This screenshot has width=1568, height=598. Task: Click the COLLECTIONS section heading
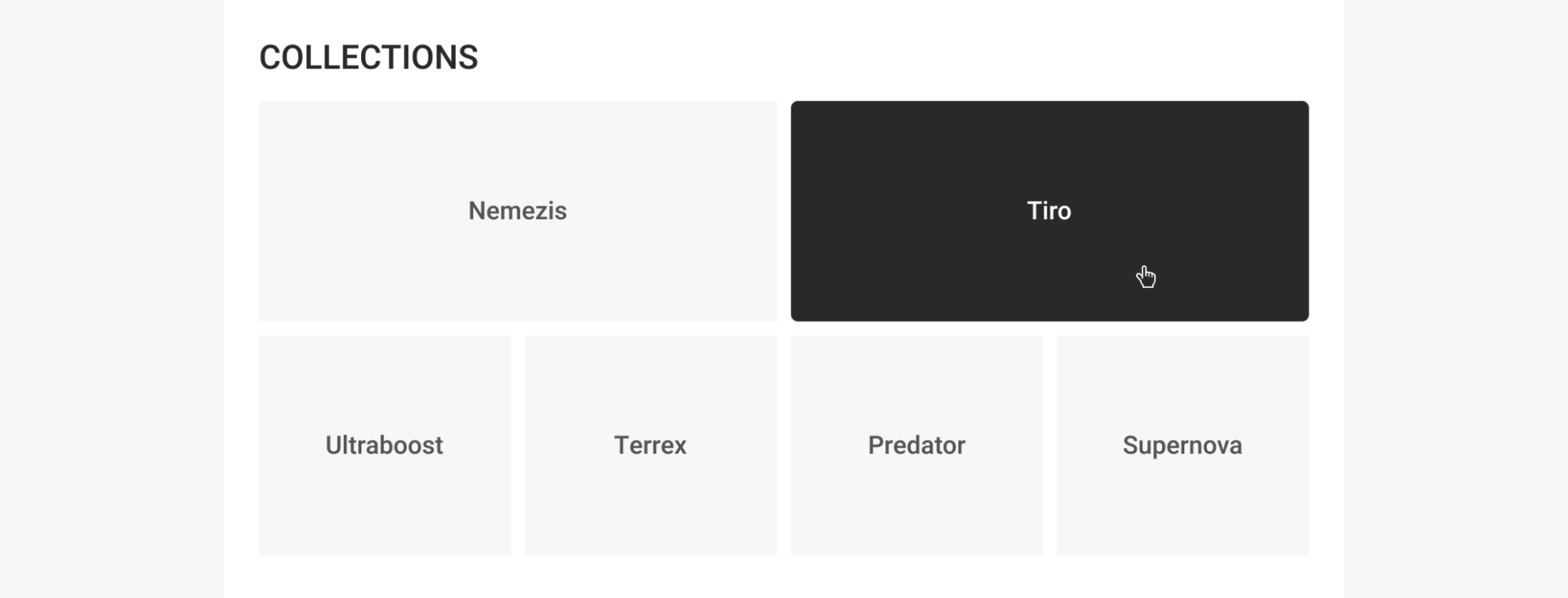(x=368, y=57)
